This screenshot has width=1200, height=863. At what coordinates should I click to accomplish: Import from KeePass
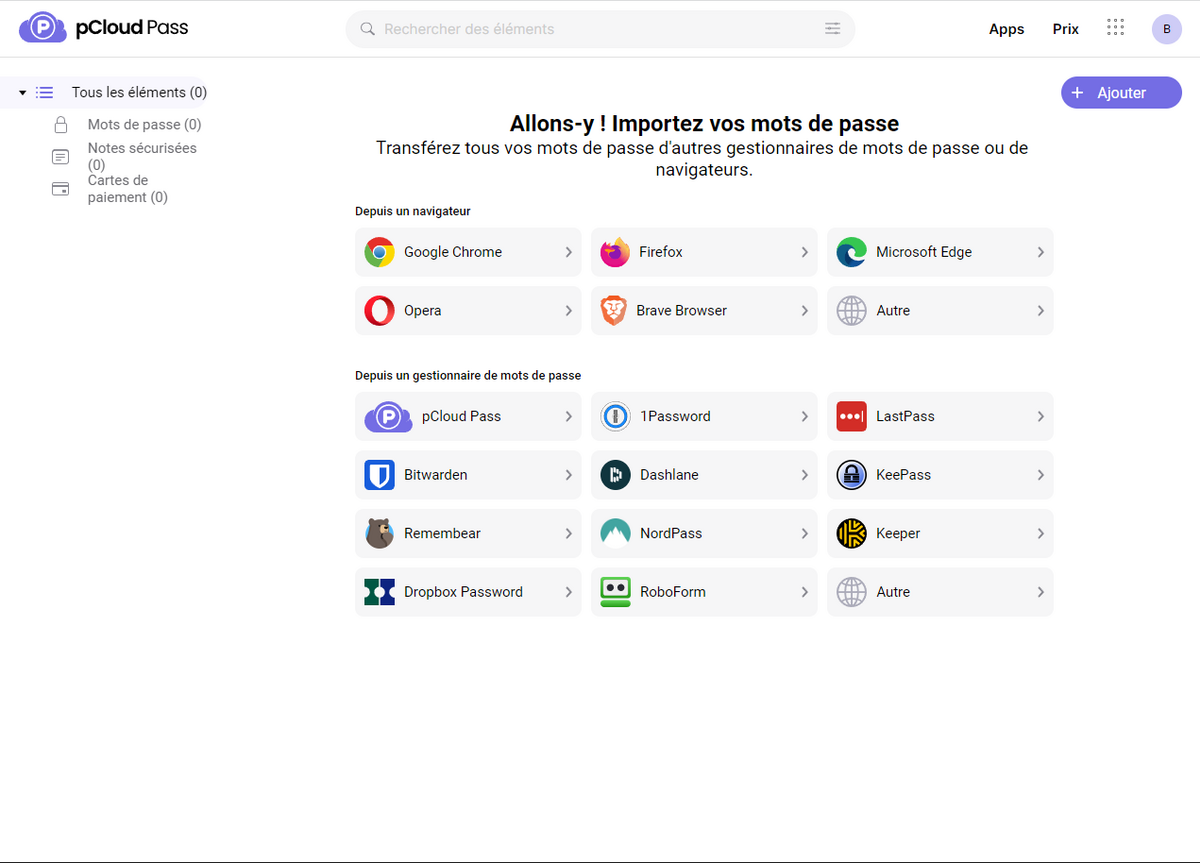(940, 475)
